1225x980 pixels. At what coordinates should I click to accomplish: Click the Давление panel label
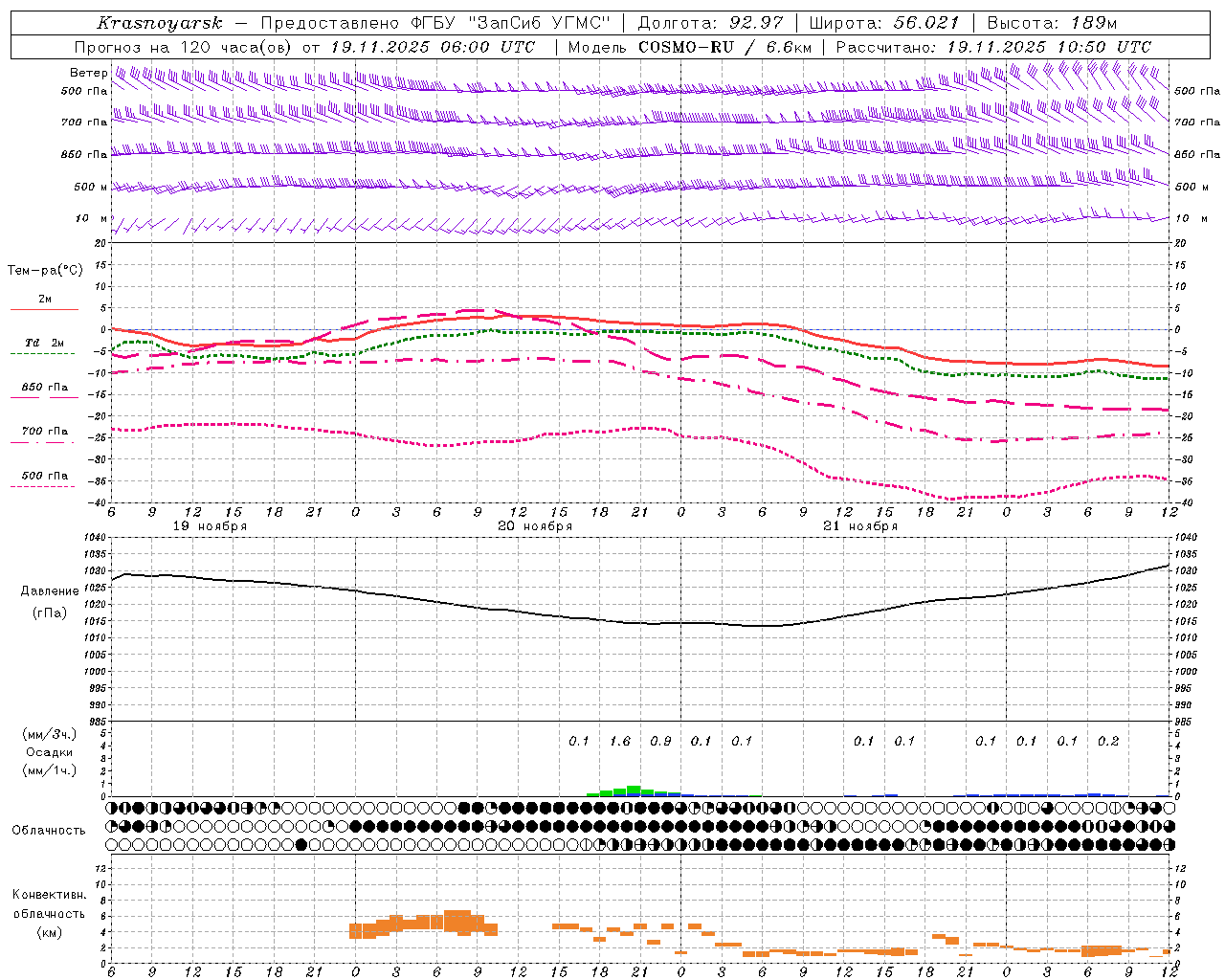pyautogui.click(x=50, y=591)
